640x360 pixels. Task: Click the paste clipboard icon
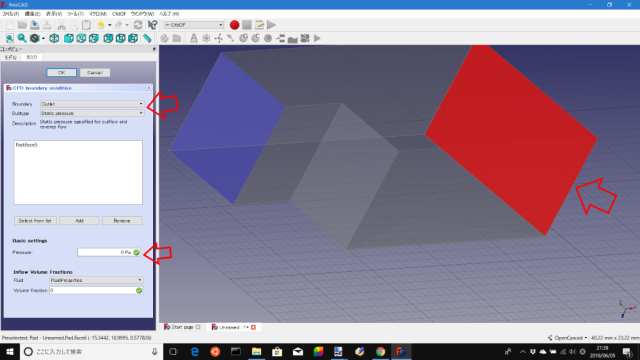coord(86,25)
